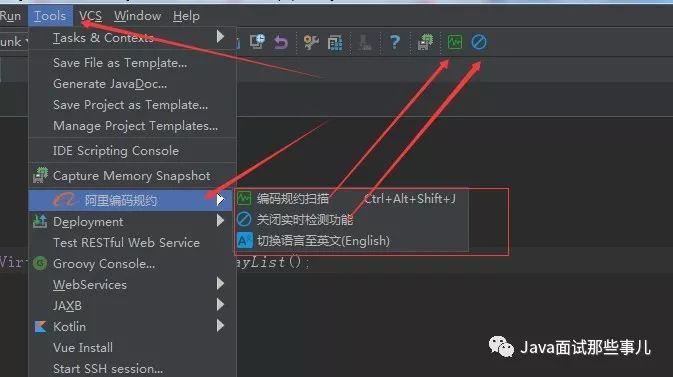
Task: Expand the Deployment submenu arrow
Action: (220, 221)
